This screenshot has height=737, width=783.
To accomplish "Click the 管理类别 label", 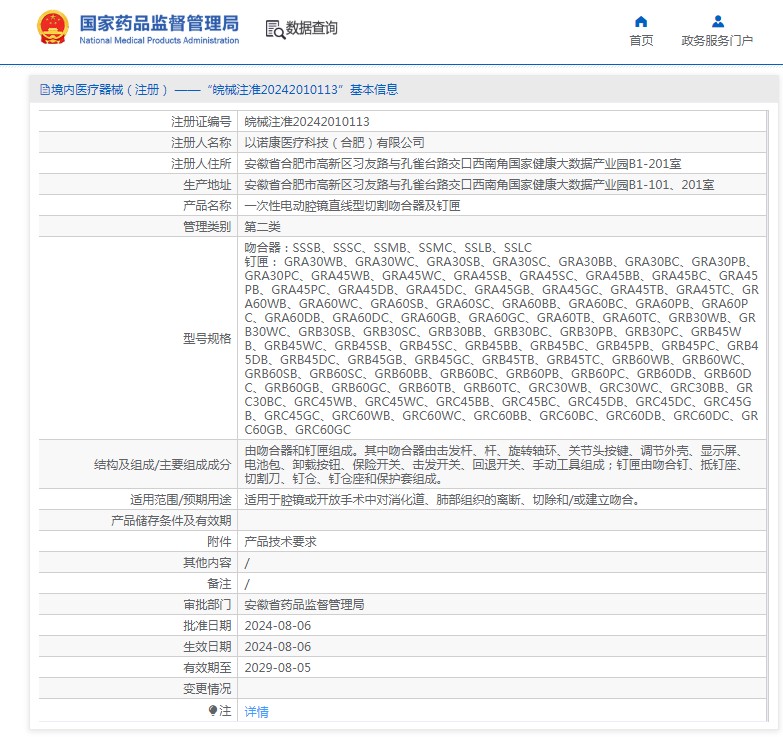I will pos(207,227).
